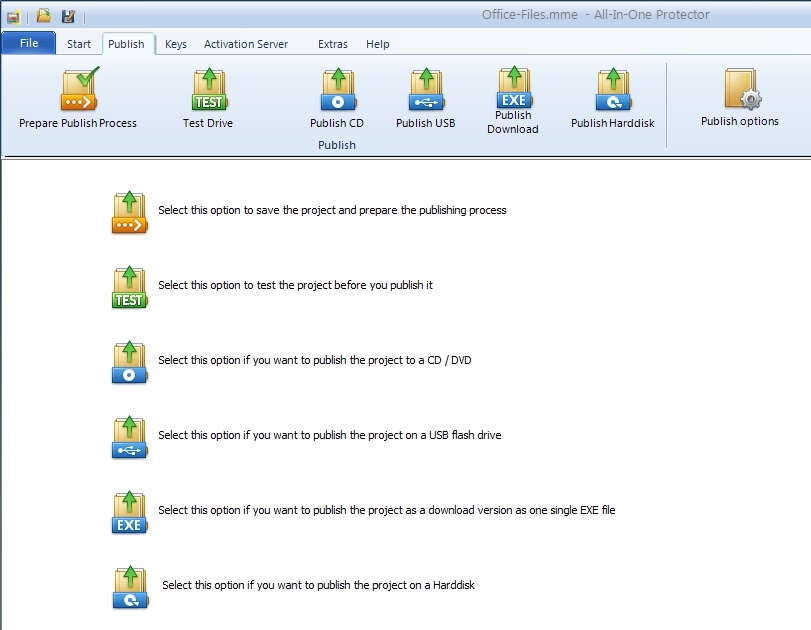Open the Help tab
811x630 pixels.
(x=378, y=44)
